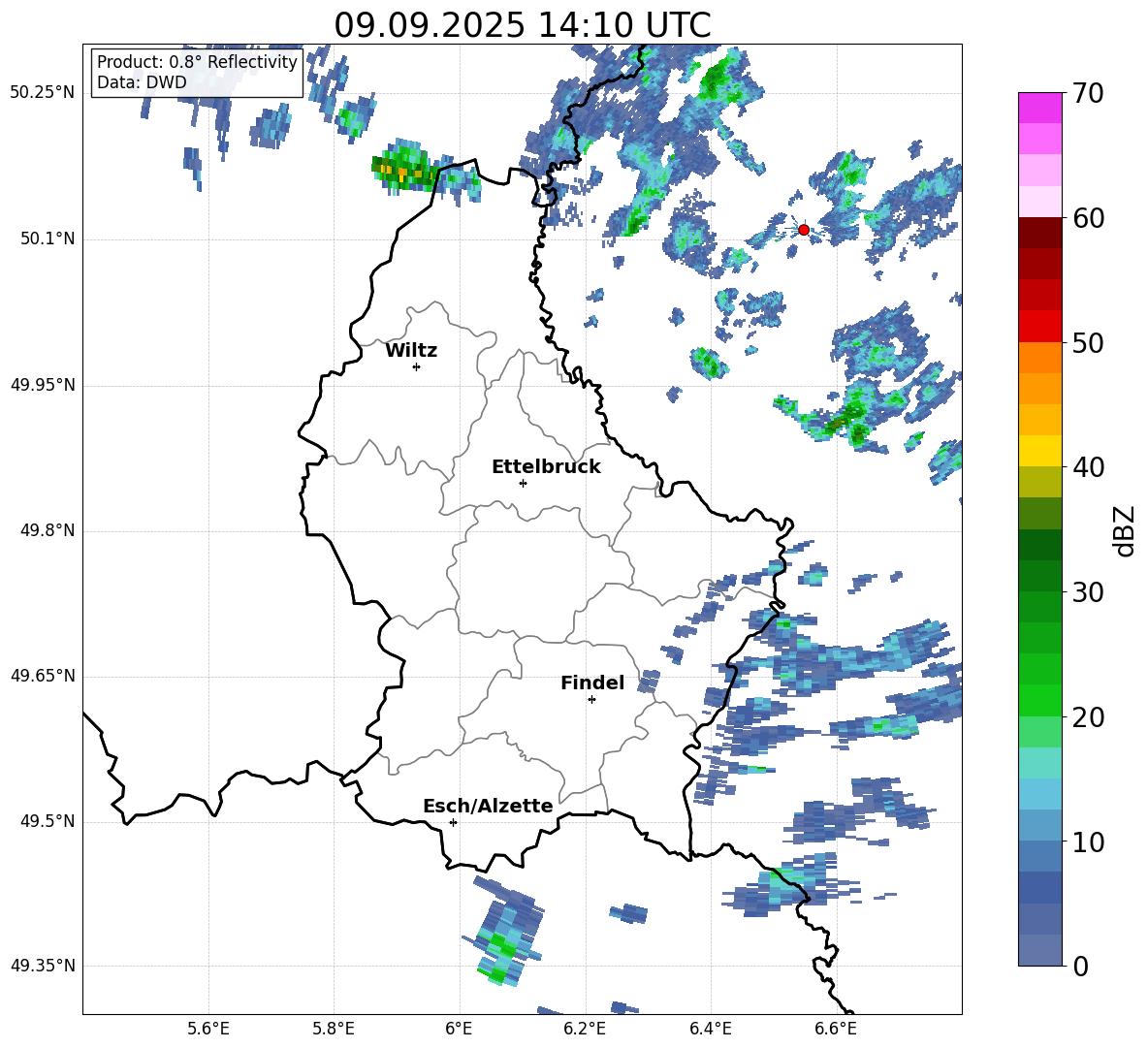
Task: Click the colorbar tick label 20
Action: click(1088, 716)
